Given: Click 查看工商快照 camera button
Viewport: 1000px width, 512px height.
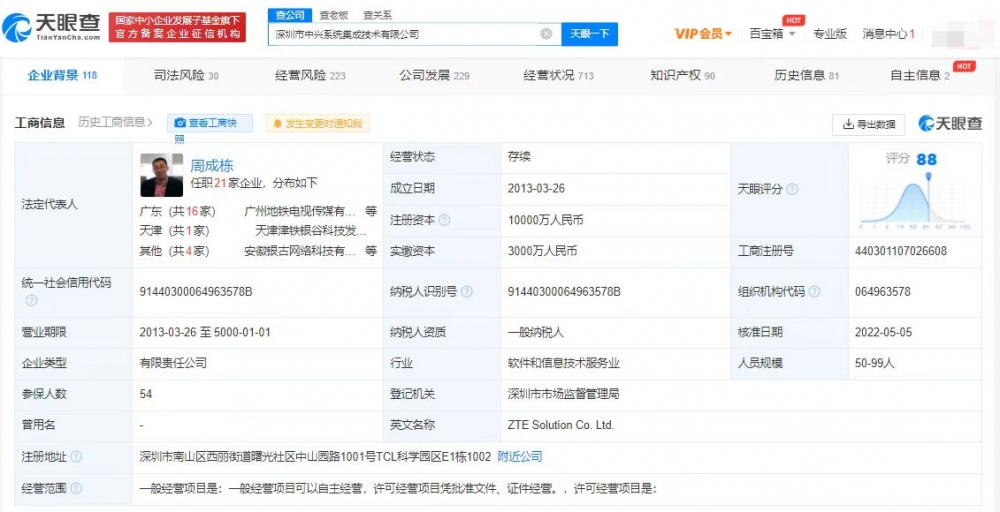Looking at the screenshot, I should coord(210,124).
